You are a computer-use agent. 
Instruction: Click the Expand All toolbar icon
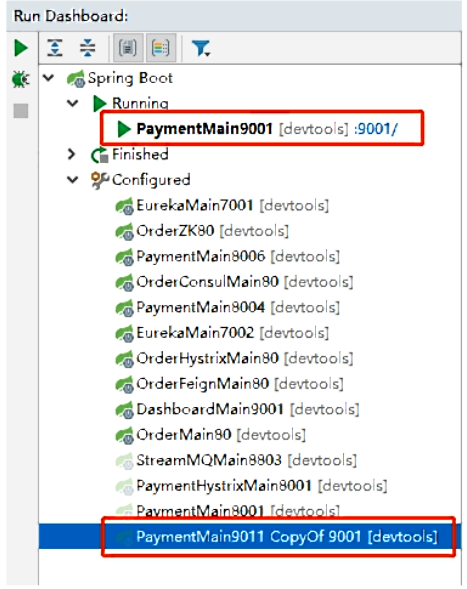coord(55,48)
